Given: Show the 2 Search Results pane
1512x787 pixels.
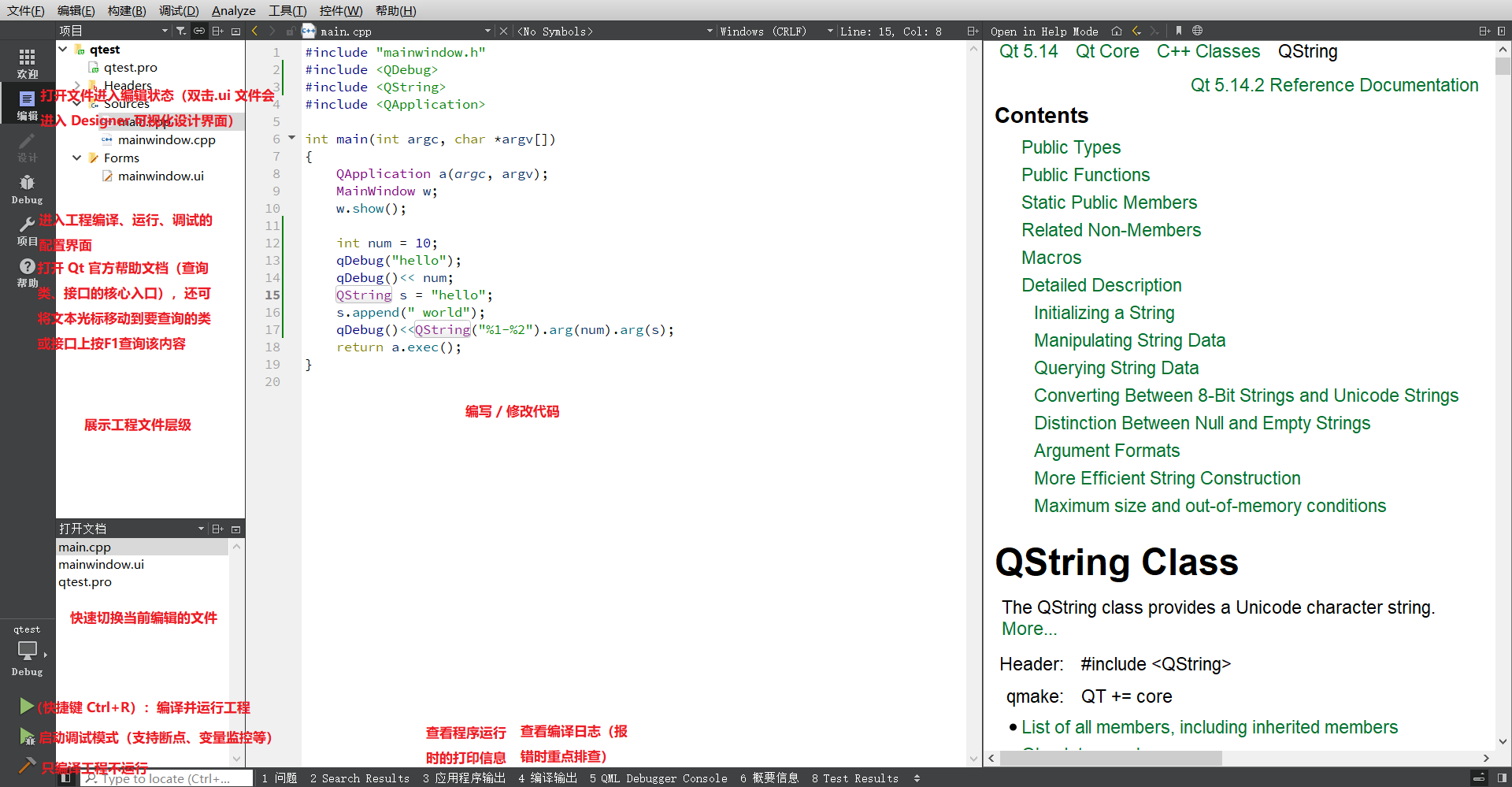Looking at the screenshot, I should [360, 778].
